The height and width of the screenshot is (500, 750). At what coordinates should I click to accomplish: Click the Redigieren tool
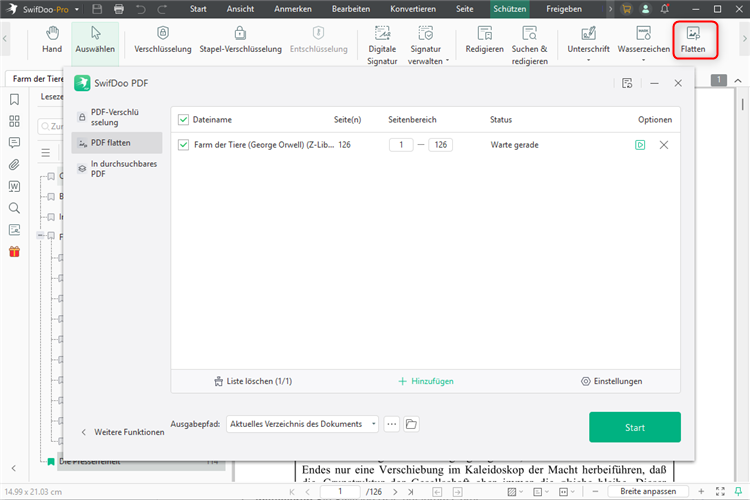coord(484,41)
